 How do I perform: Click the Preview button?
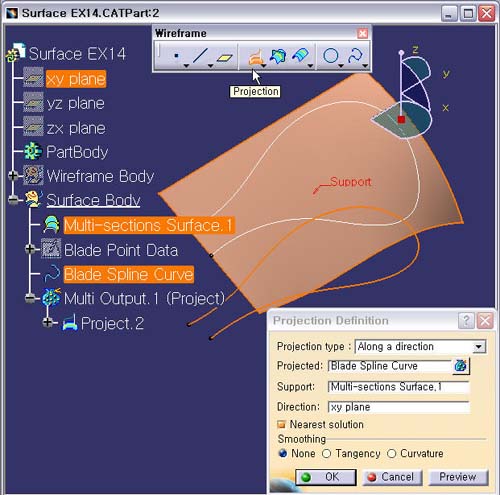458,477
